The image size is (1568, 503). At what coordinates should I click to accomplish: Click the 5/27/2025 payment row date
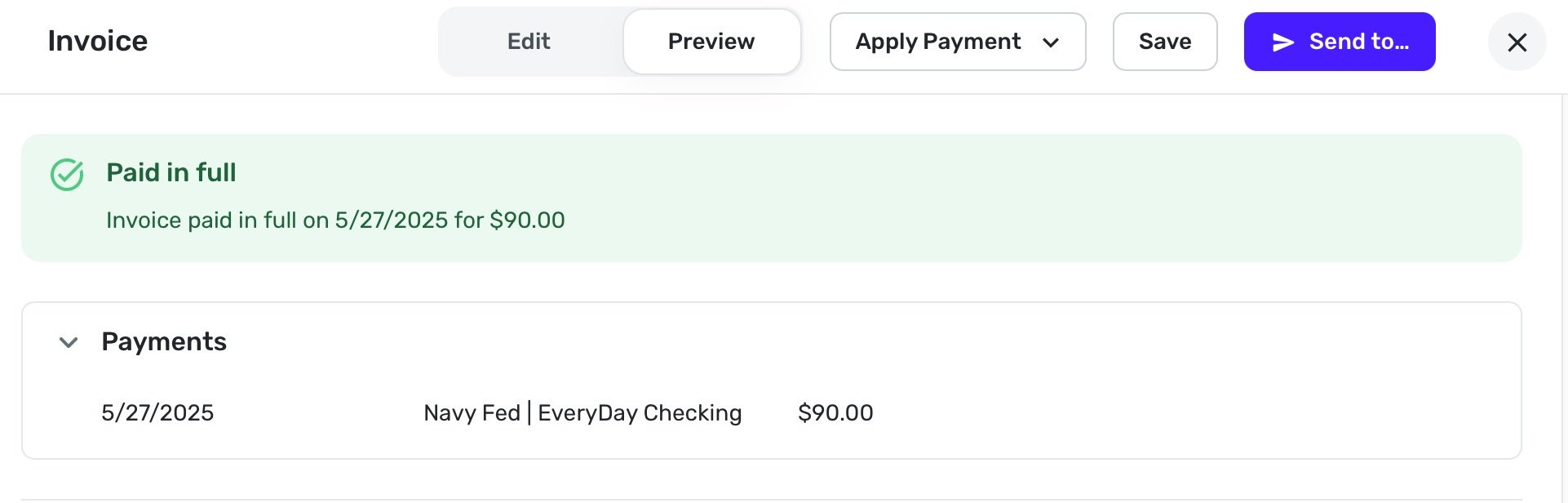[157, 413]
